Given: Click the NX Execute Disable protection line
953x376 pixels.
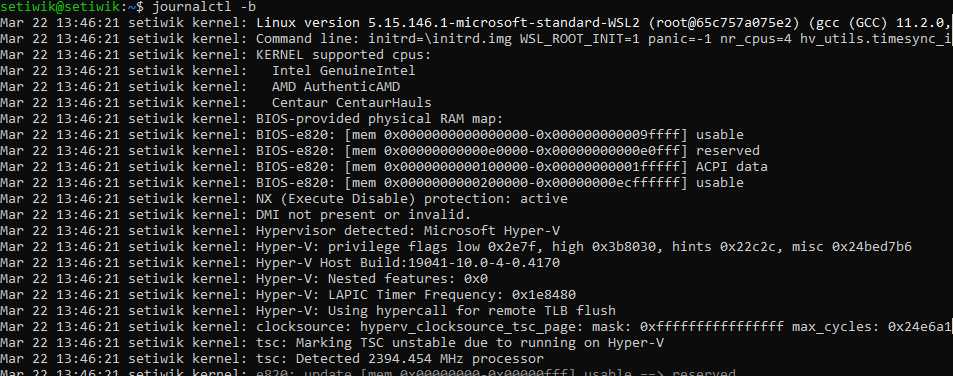Looking at the screenshot, I should point(284,199).
